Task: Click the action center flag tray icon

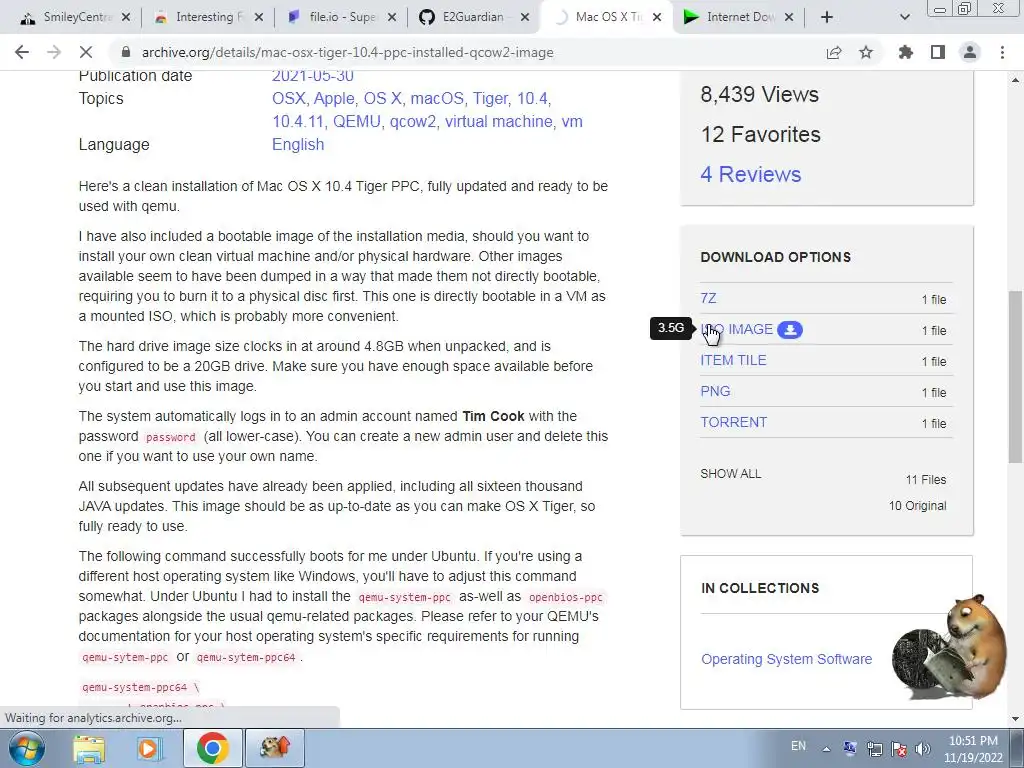Action: (x=899, y=749)
